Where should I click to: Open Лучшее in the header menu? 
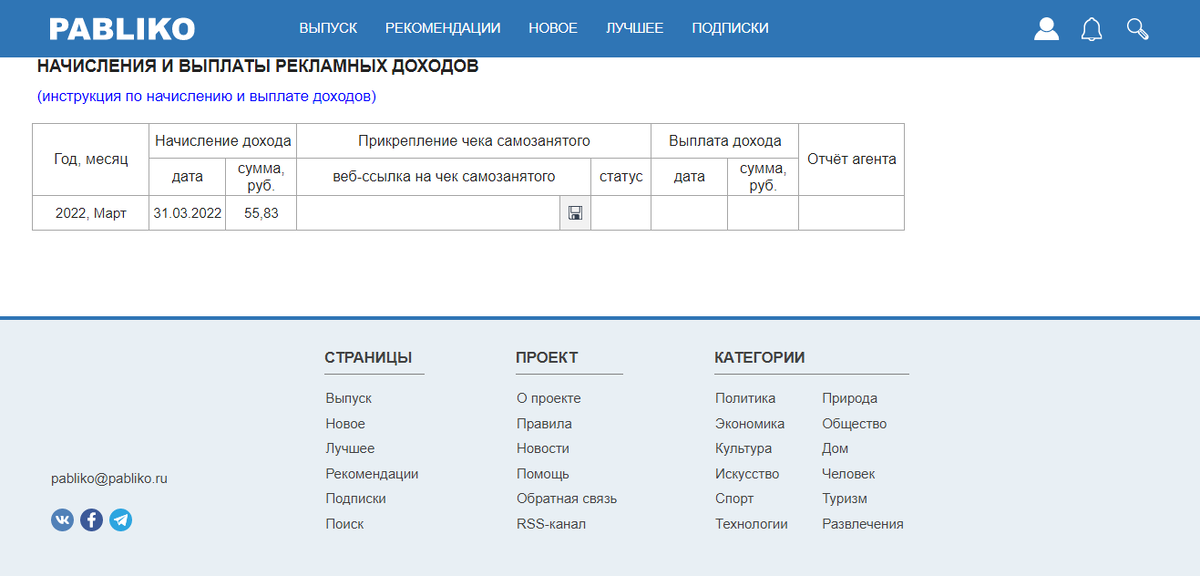pos(634,28)
